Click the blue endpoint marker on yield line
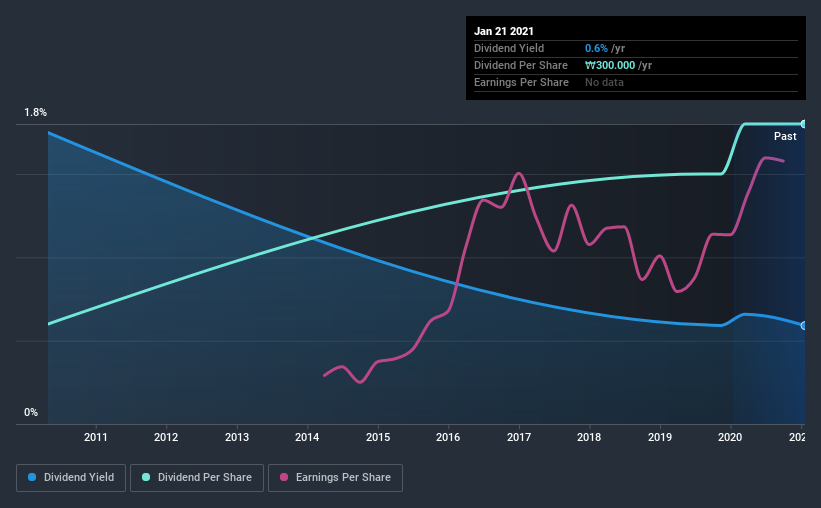 [x=803, y=326]
